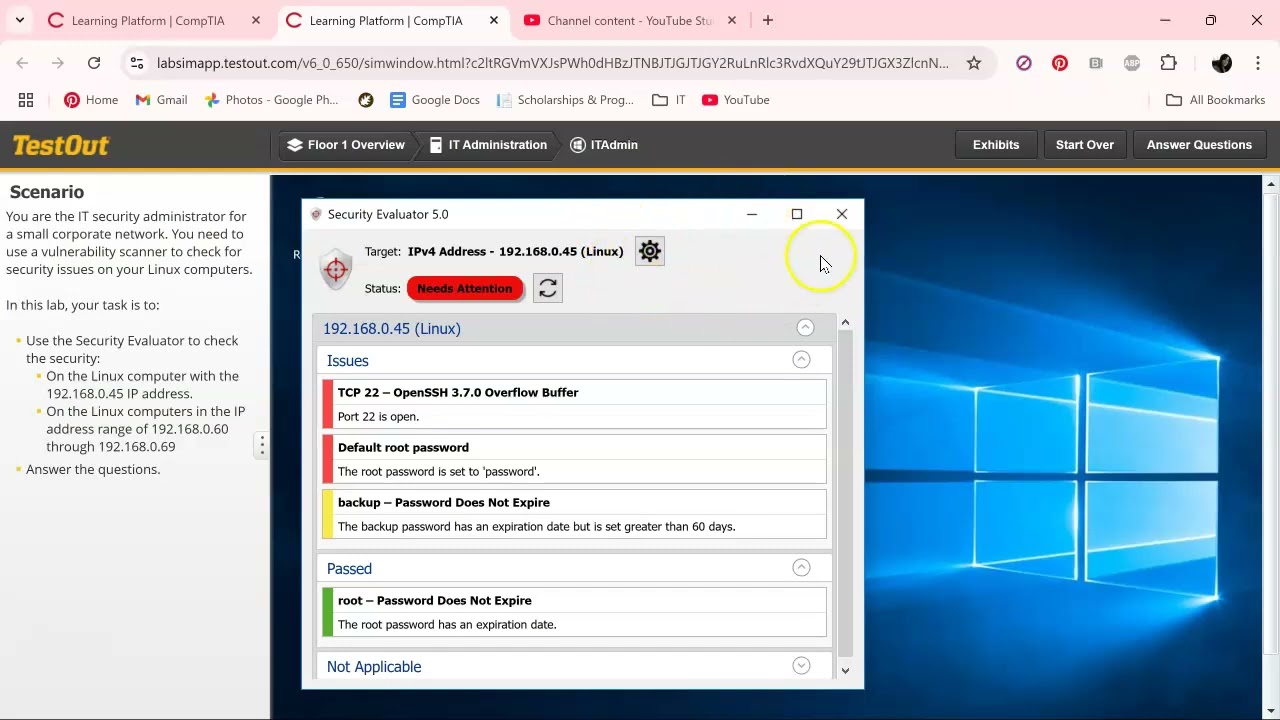Open the YouTube bookmark

click(736, 100)
